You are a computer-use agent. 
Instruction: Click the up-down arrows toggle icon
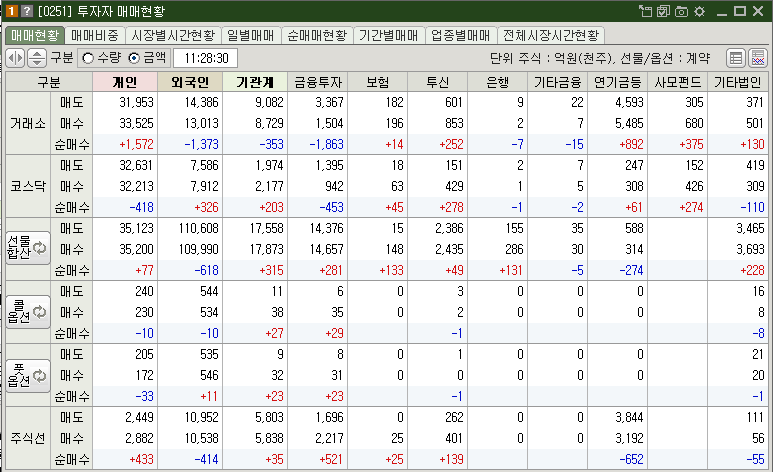(x=37, y=58)
